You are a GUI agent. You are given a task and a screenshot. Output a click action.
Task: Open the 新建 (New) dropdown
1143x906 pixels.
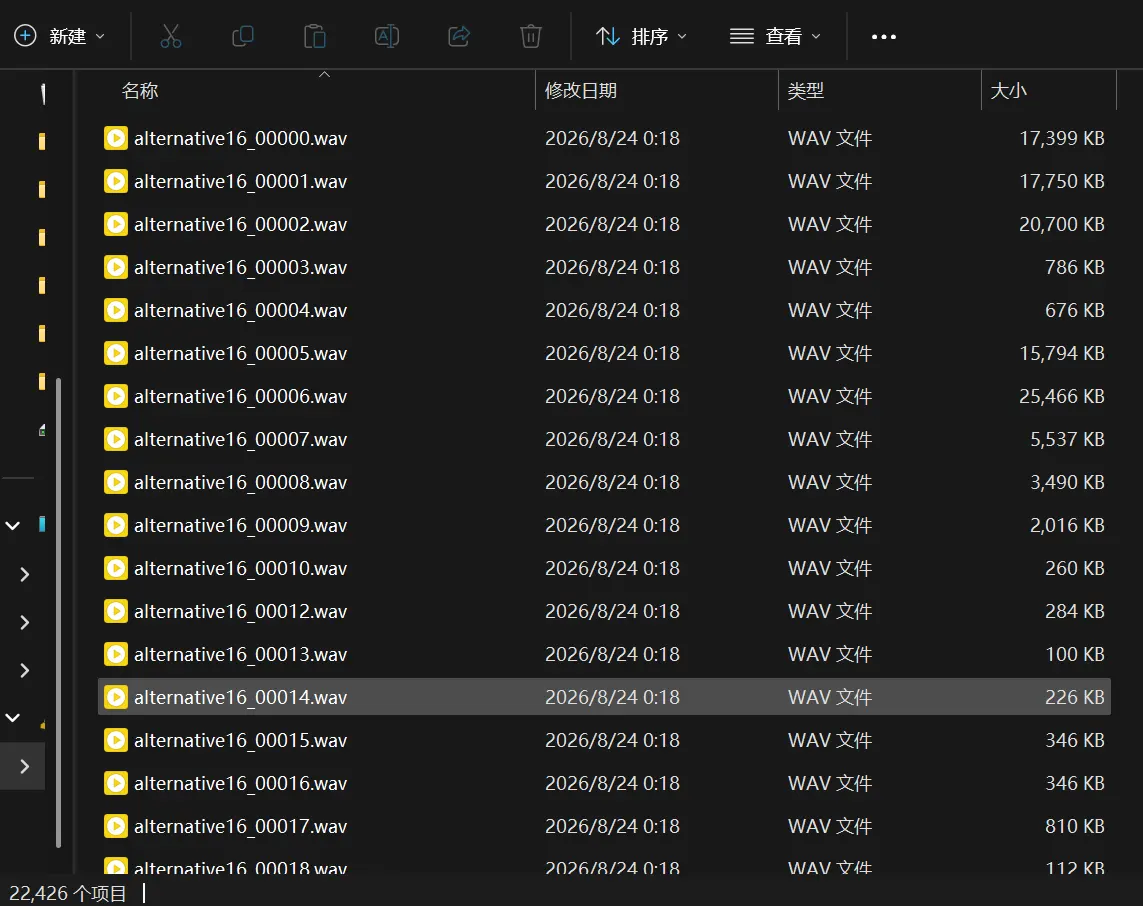(x=60, y=36)
